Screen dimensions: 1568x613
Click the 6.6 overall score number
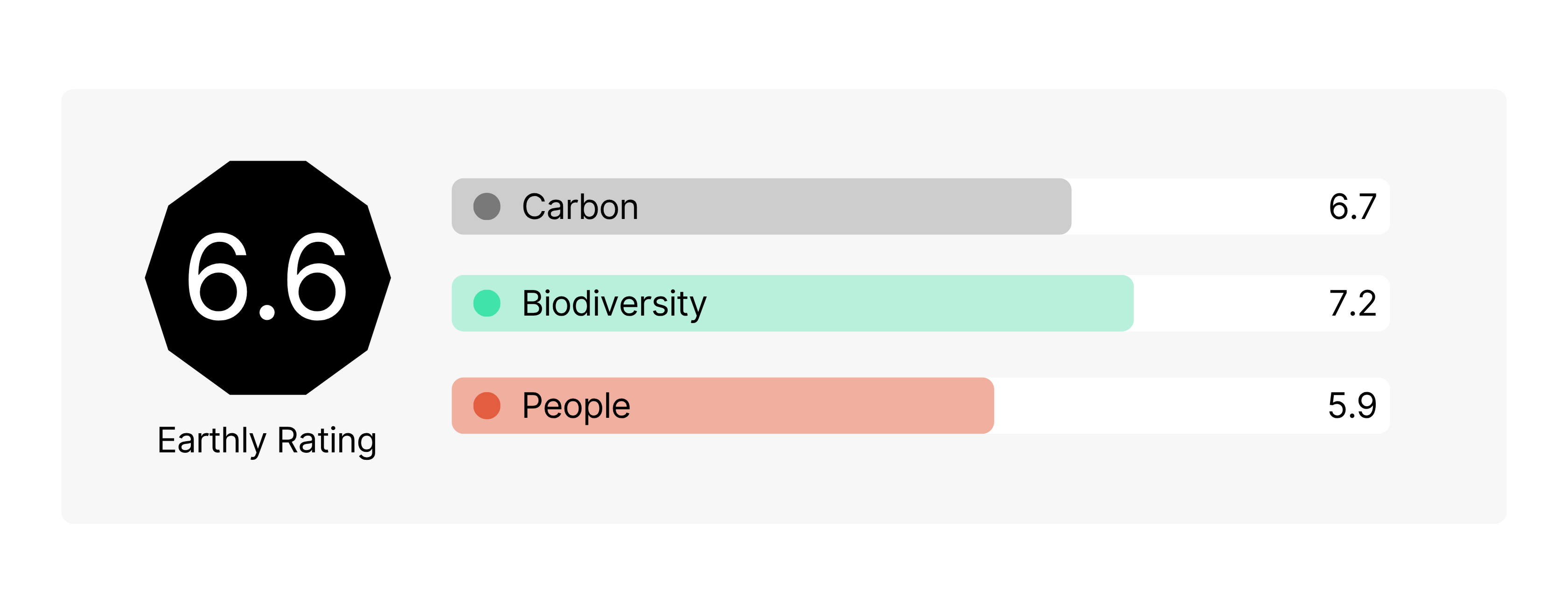pos(266,277)
